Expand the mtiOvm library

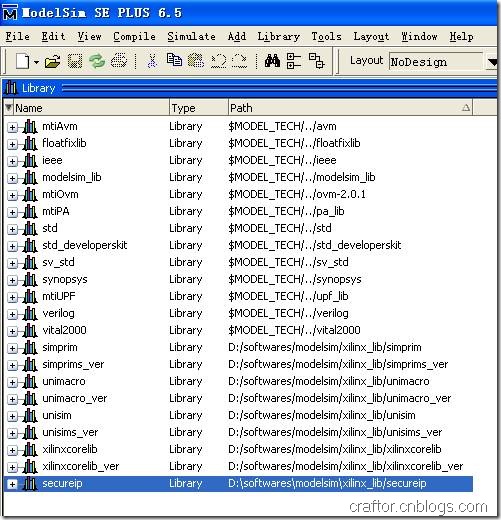point(12,195)
